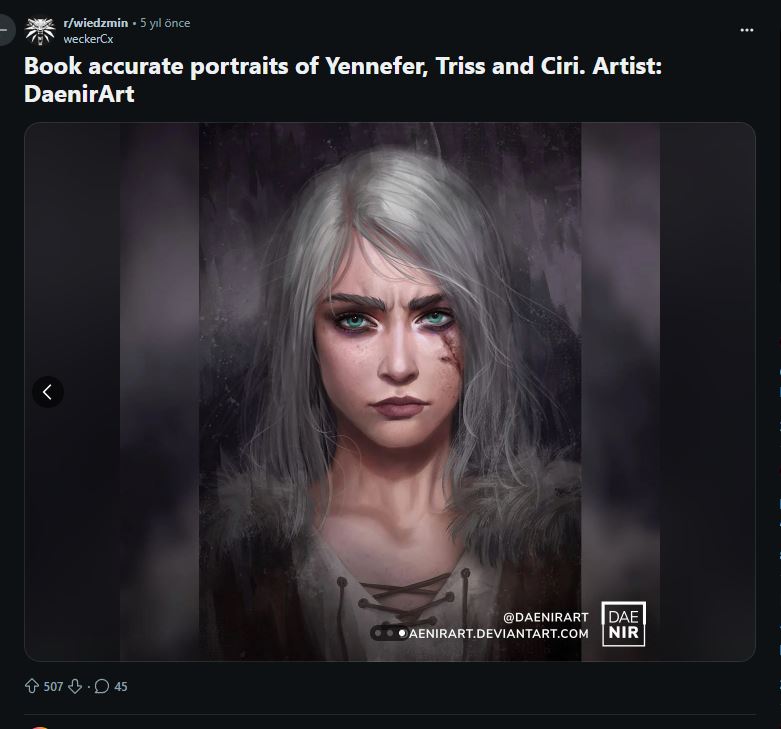
Task: Click the @DAENIRART watermark text
Action: 545,617
